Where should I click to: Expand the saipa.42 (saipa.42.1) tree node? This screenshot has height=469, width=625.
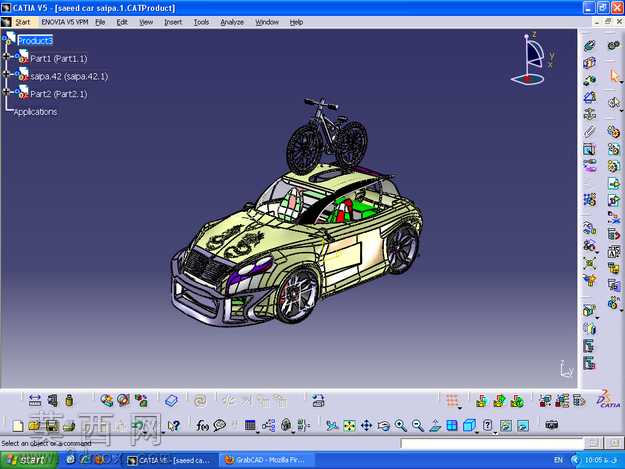(x=6, y=74)
